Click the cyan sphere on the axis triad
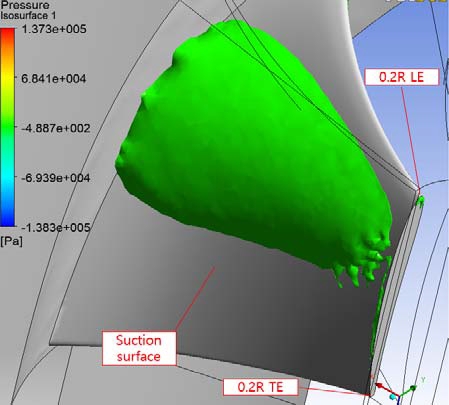The width and height of the screenshot is (449, 405). click(x=393, y=397)
